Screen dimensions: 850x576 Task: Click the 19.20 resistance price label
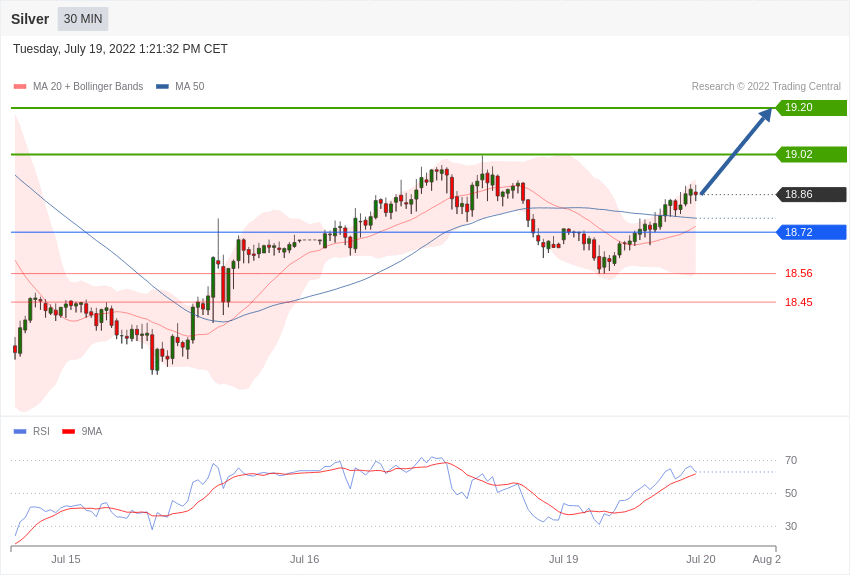pyautogui.click(x=812, y=107)
